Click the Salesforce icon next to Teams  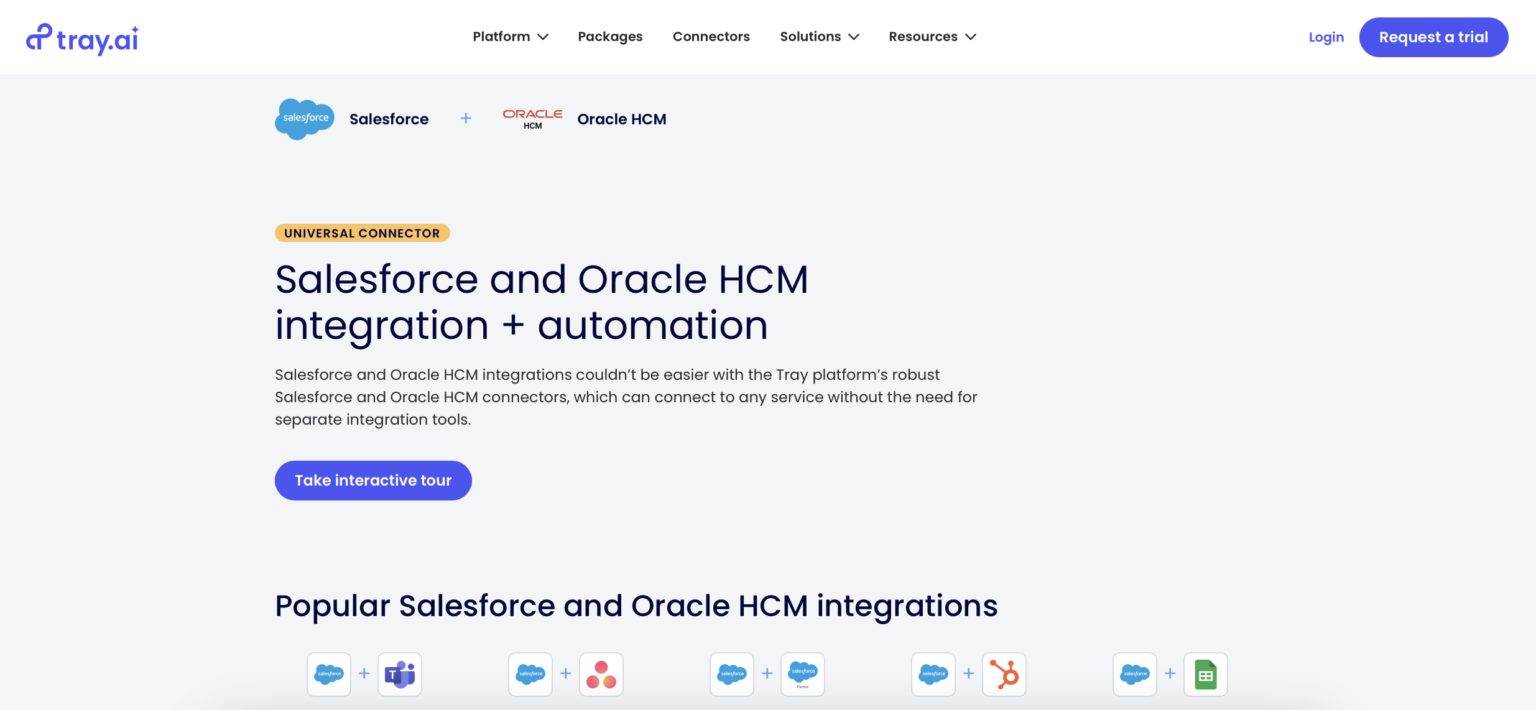(x=329, y=674)
